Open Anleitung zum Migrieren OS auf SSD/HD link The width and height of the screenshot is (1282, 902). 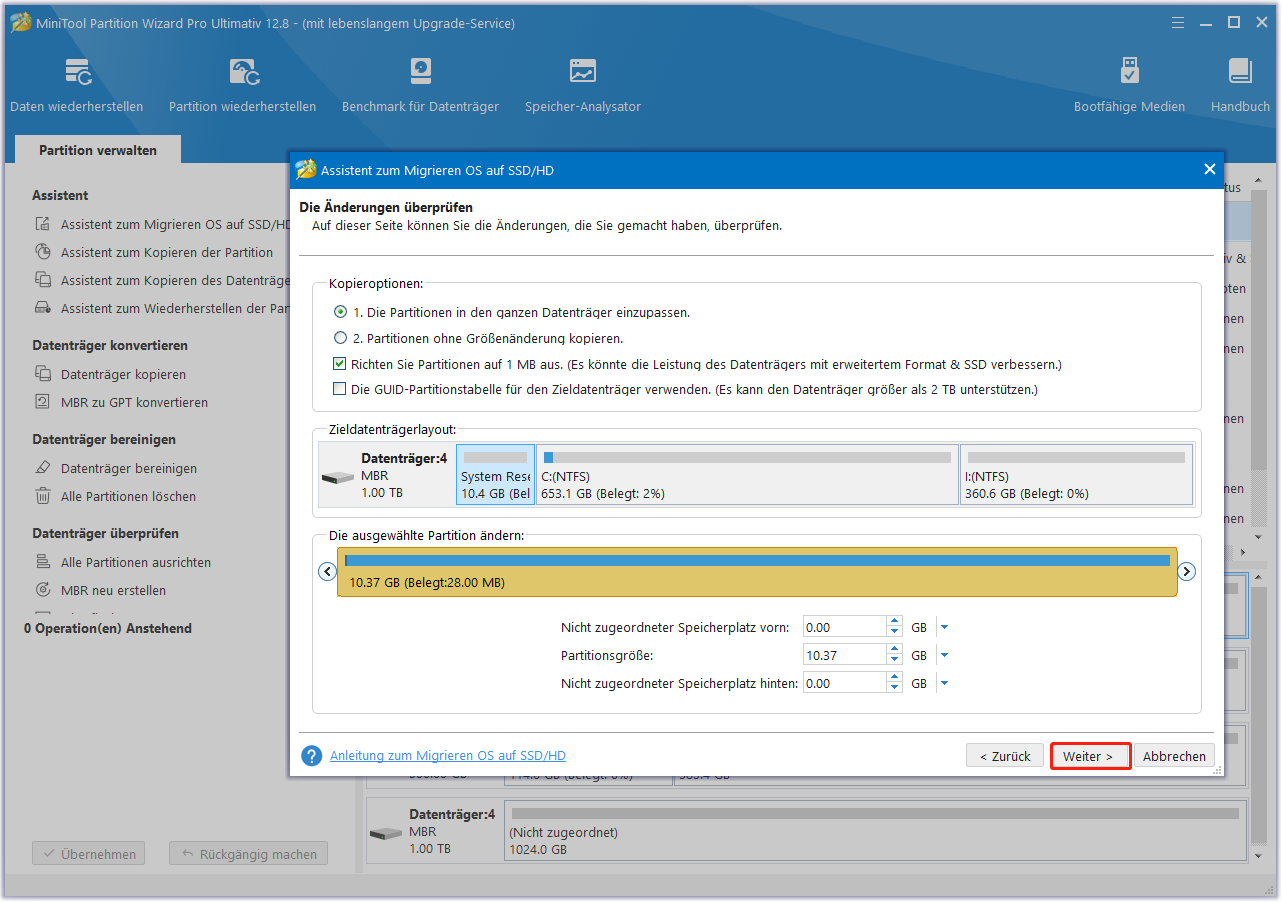pyautogui.click(x=448, y=756)
